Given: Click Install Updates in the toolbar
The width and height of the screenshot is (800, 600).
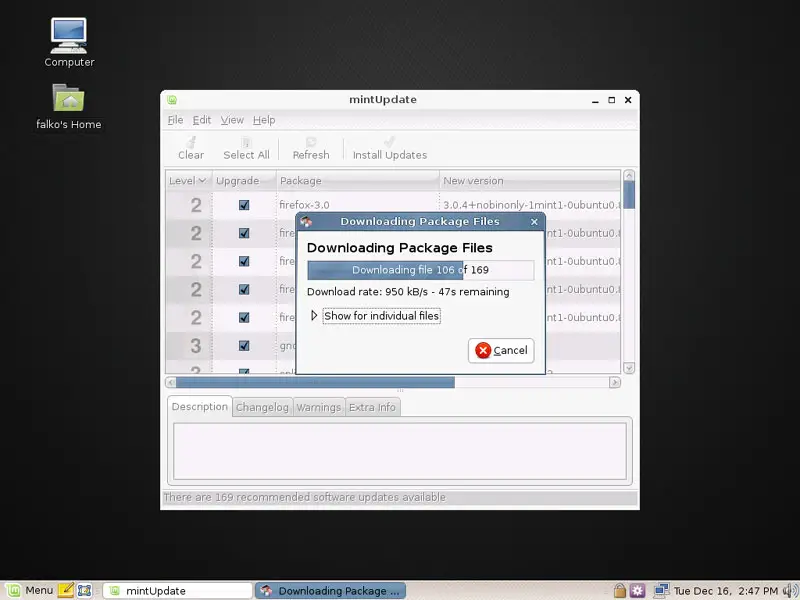Looking at the screenshot, I should (x=390, y=148).
